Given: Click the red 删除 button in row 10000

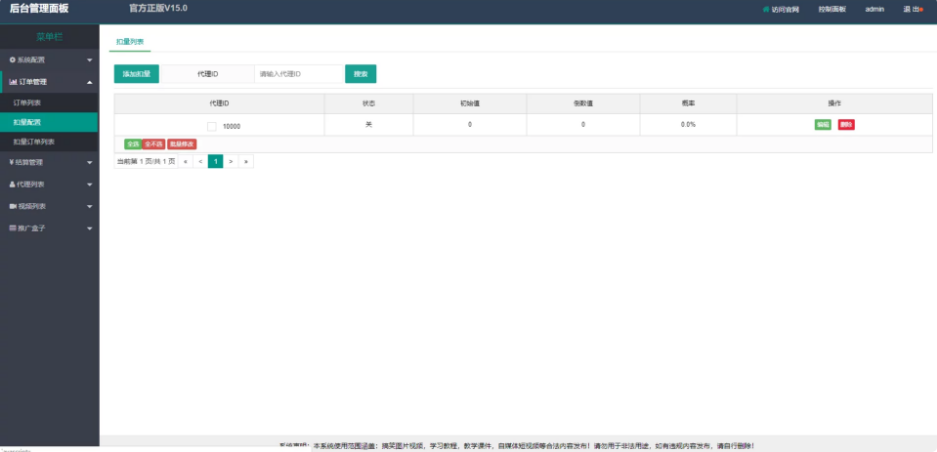Looking at the screenshot, I should click(846, 125).
